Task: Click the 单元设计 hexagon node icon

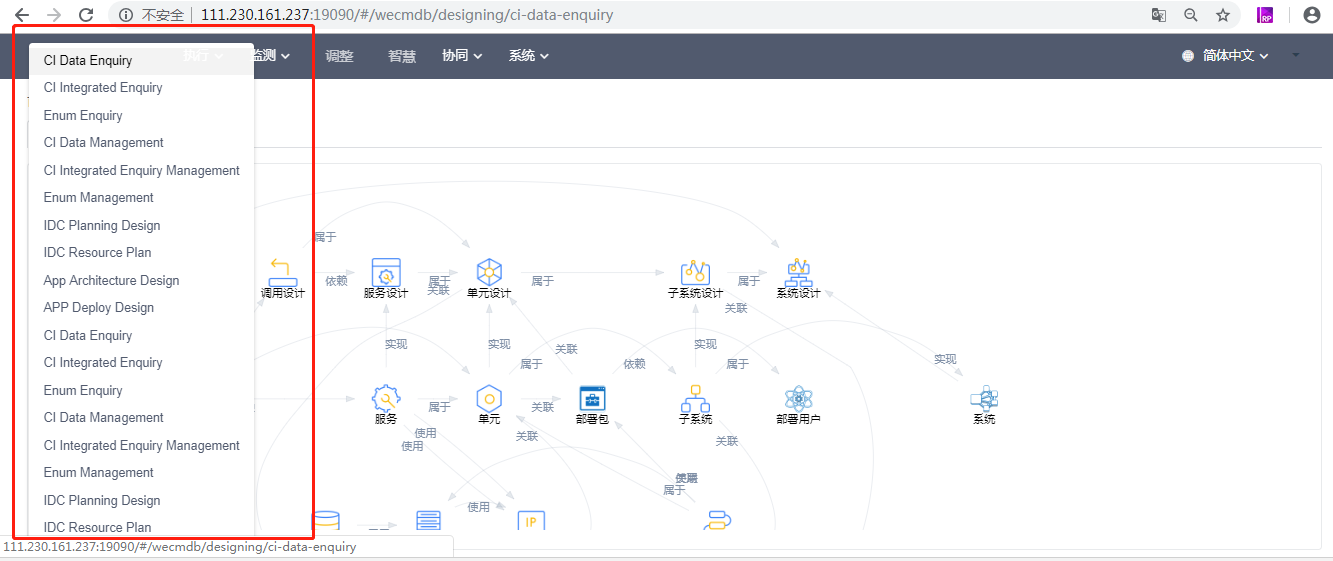Action: (489, 271)
